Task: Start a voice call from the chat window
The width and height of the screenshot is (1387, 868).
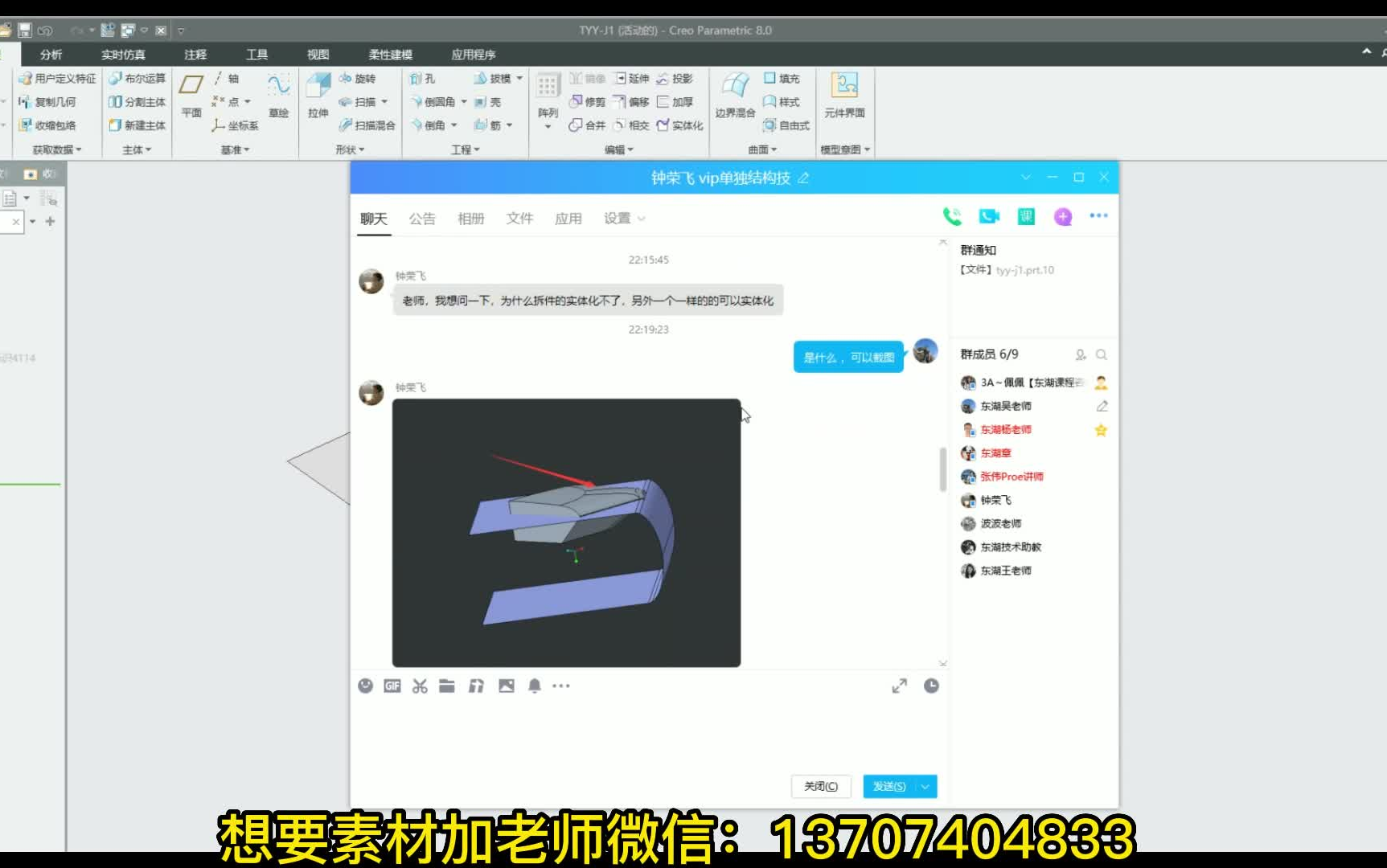Action: click(954, 216)
